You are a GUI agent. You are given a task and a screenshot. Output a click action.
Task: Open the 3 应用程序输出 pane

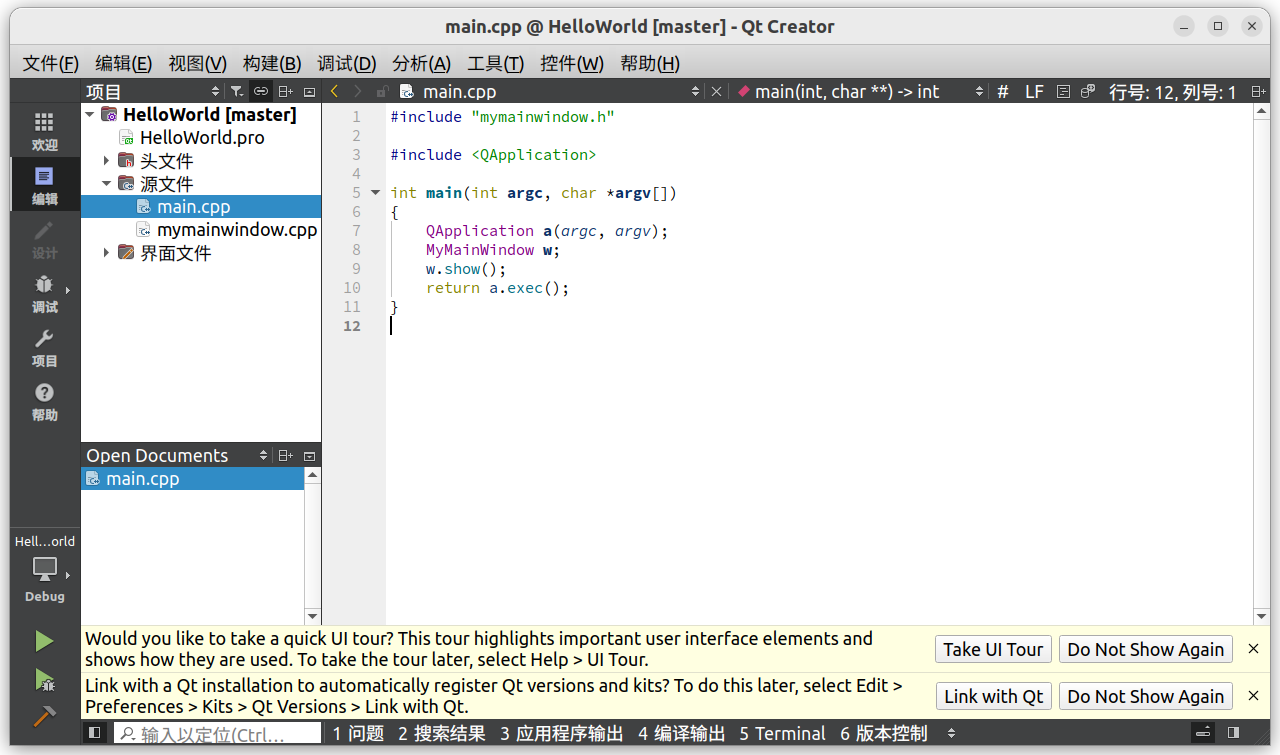tap(561, 733)
